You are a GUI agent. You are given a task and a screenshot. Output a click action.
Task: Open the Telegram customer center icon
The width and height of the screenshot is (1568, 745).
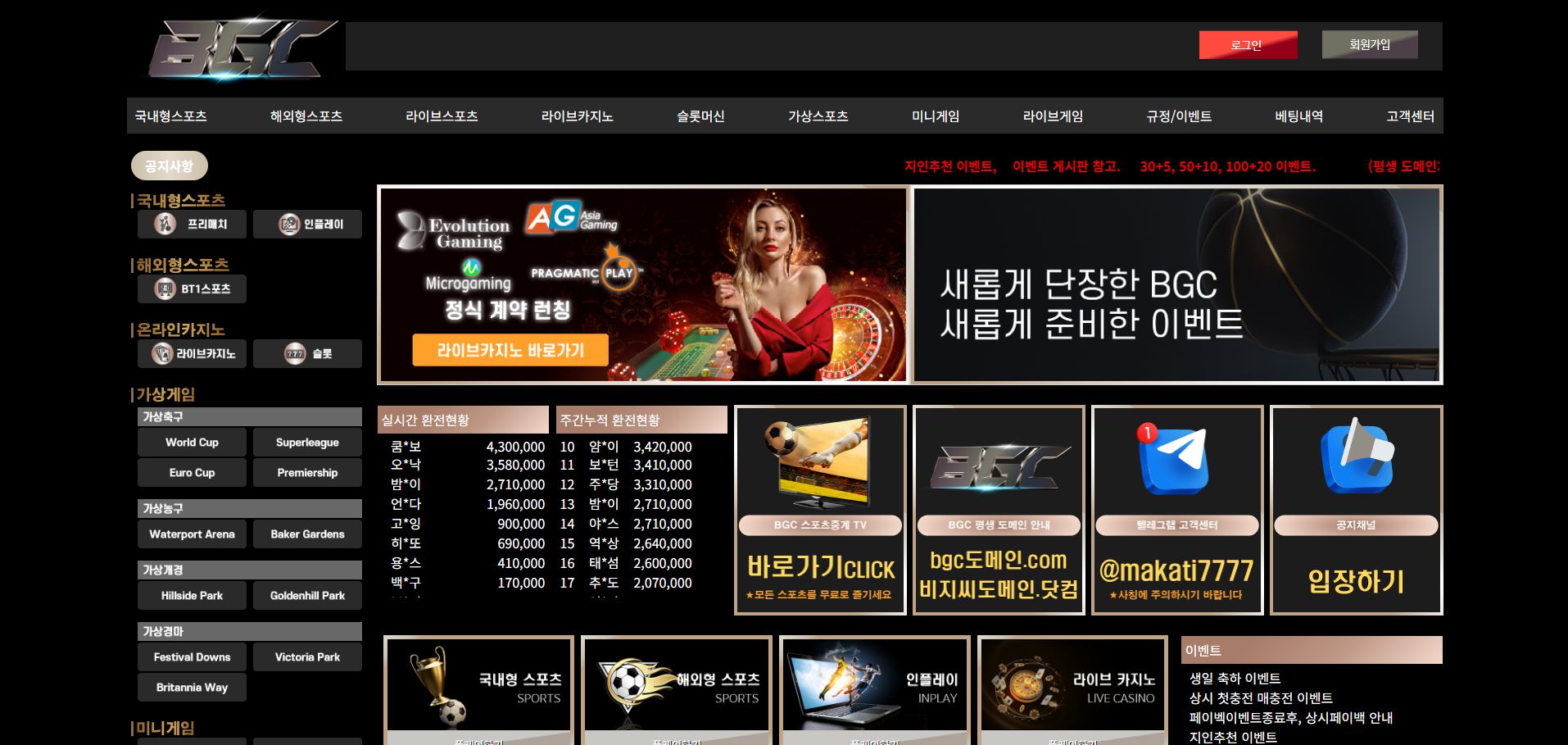(1176, 459)
